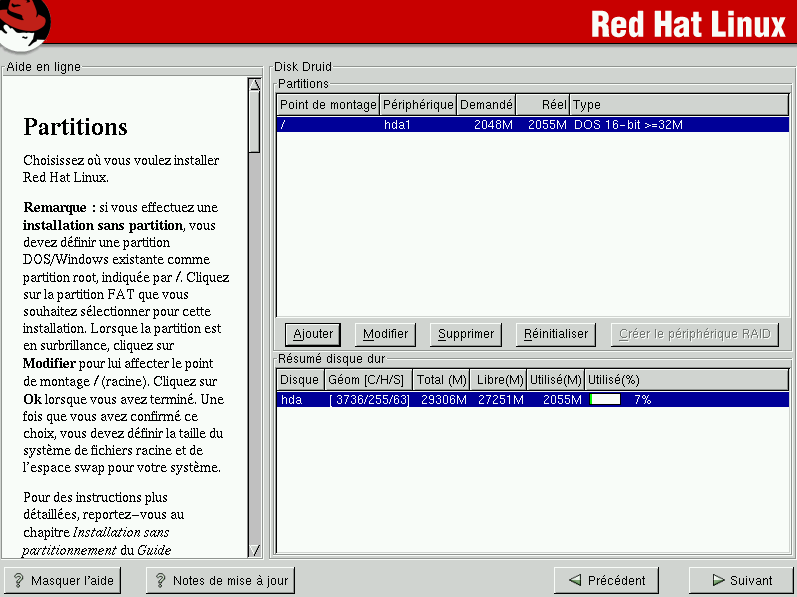
Task: Click the Demandé column header
Action: tap(486, 105)
